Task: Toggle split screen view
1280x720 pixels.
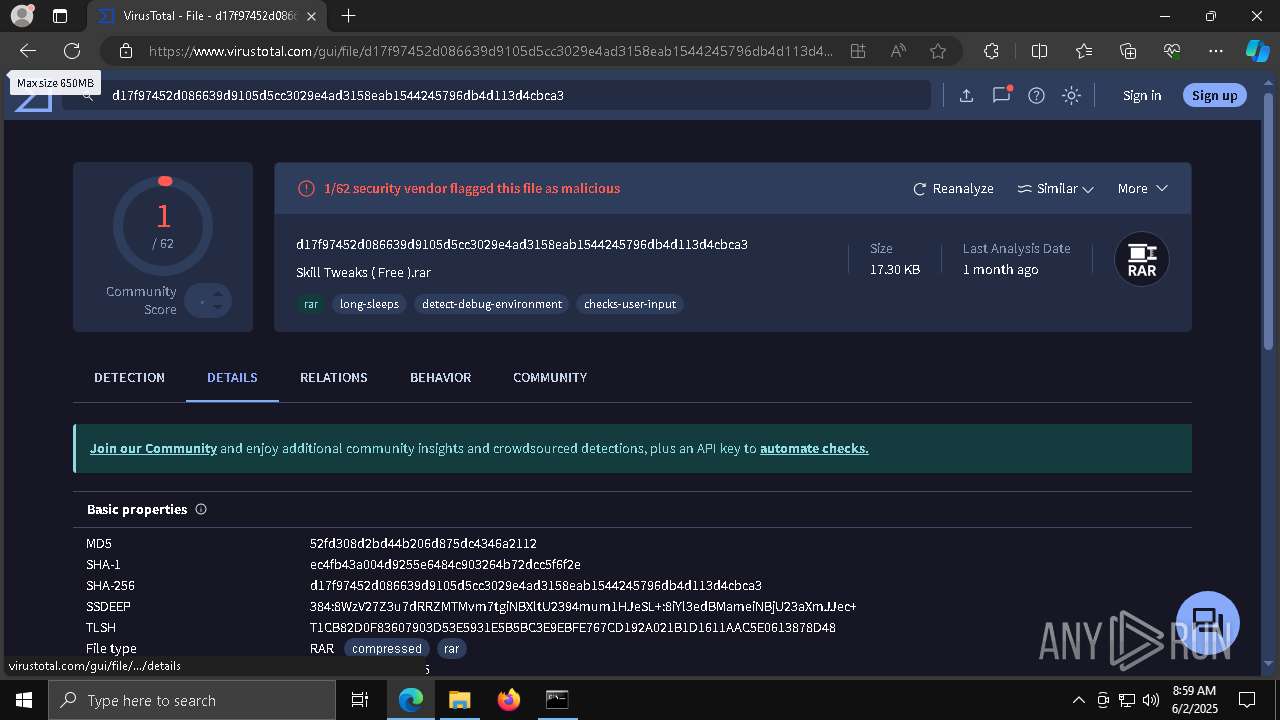Action: (1039, 51)
